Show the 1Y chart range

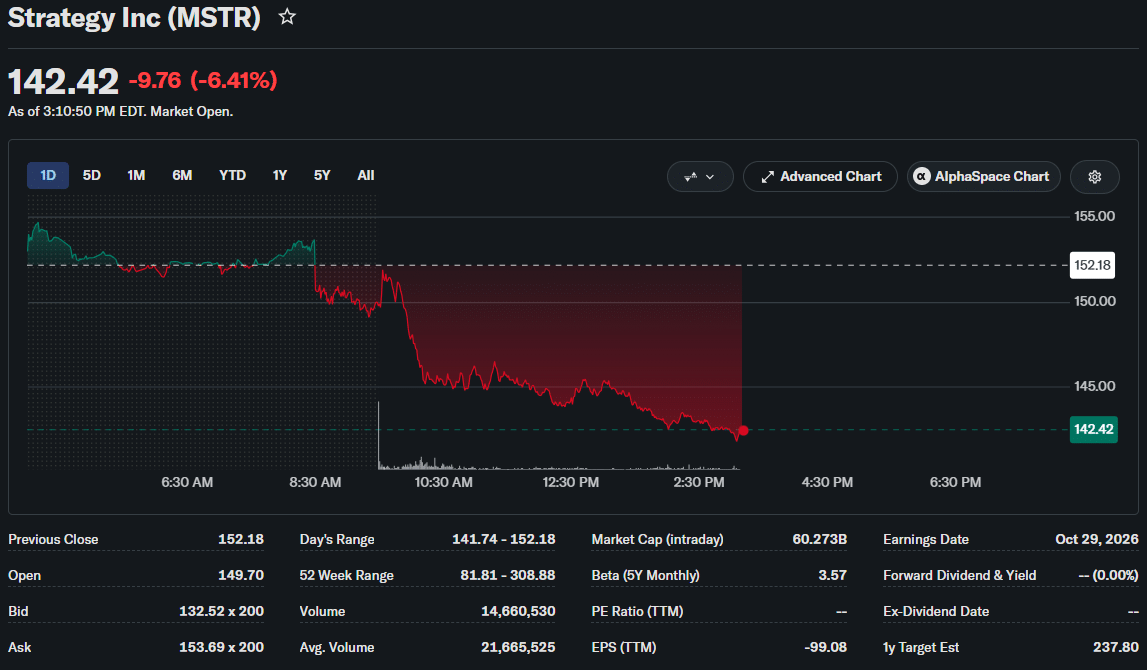[x=279, y=176]
